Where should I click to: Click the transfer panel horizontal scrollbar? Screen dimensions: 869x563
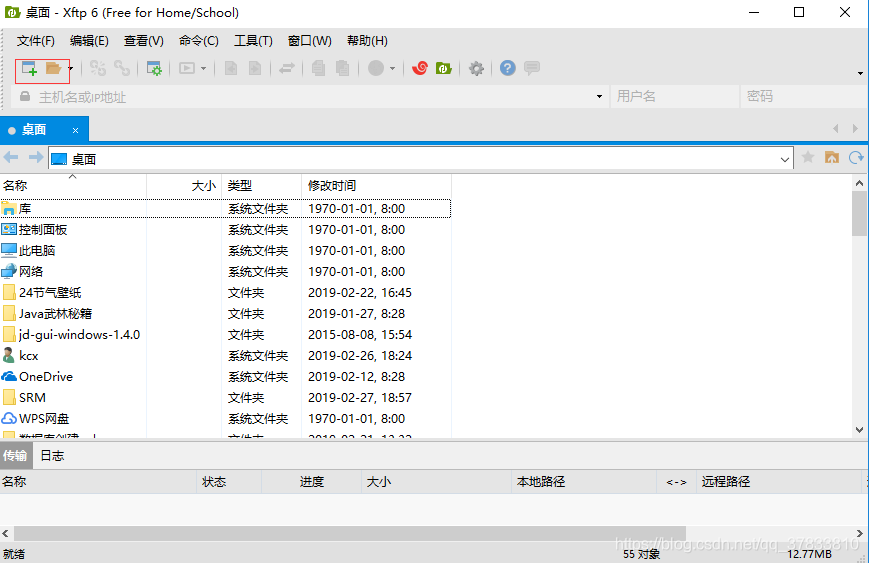coord(350,534)
